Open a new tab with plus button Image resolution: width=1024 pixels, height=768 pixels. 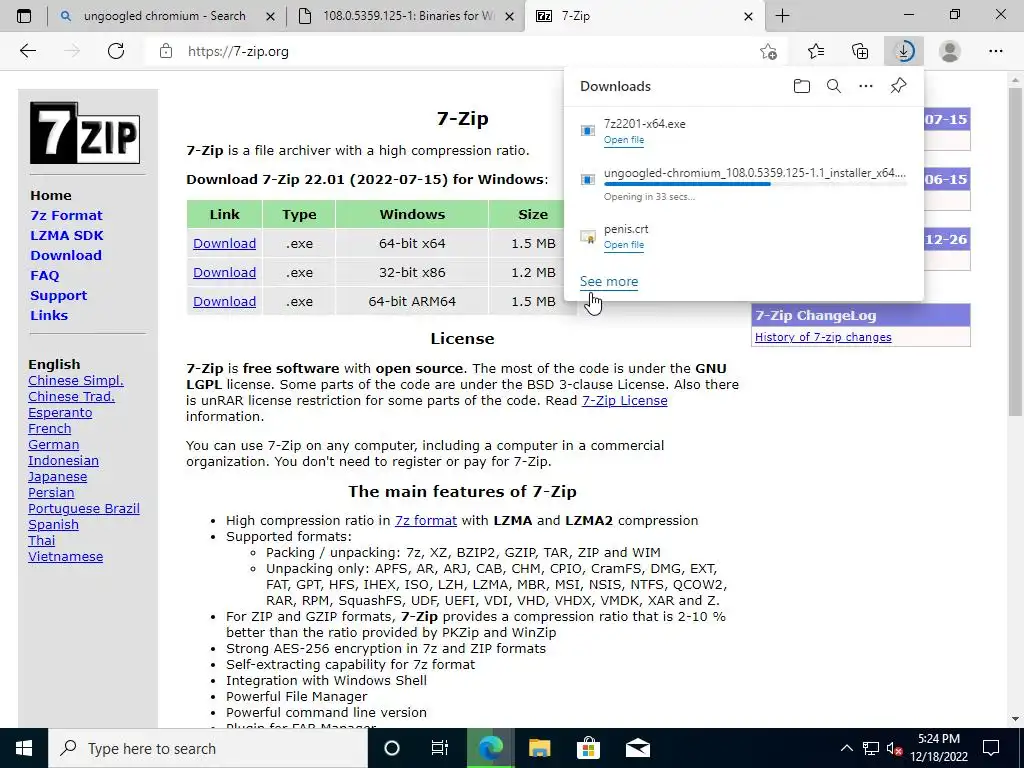(782, 16)
